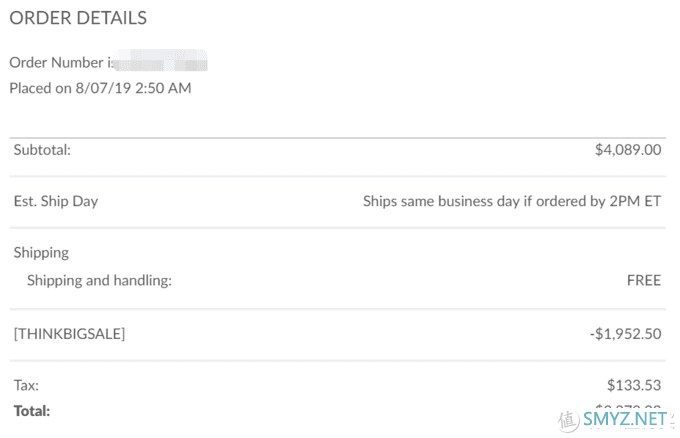Click the Order Number label

61,62
